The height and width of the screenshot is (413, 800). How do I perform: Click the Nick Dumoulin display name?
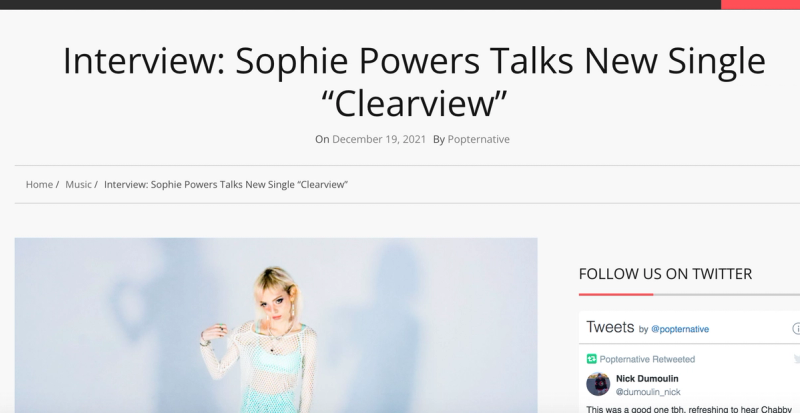647,378
